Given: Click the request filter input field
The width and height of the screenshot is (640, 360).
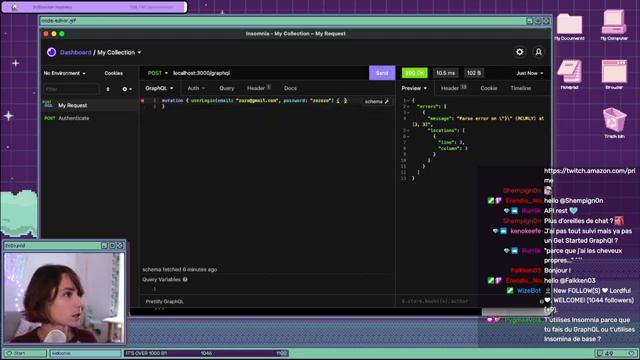Looking at the screenshot, I should coord(71,89).
